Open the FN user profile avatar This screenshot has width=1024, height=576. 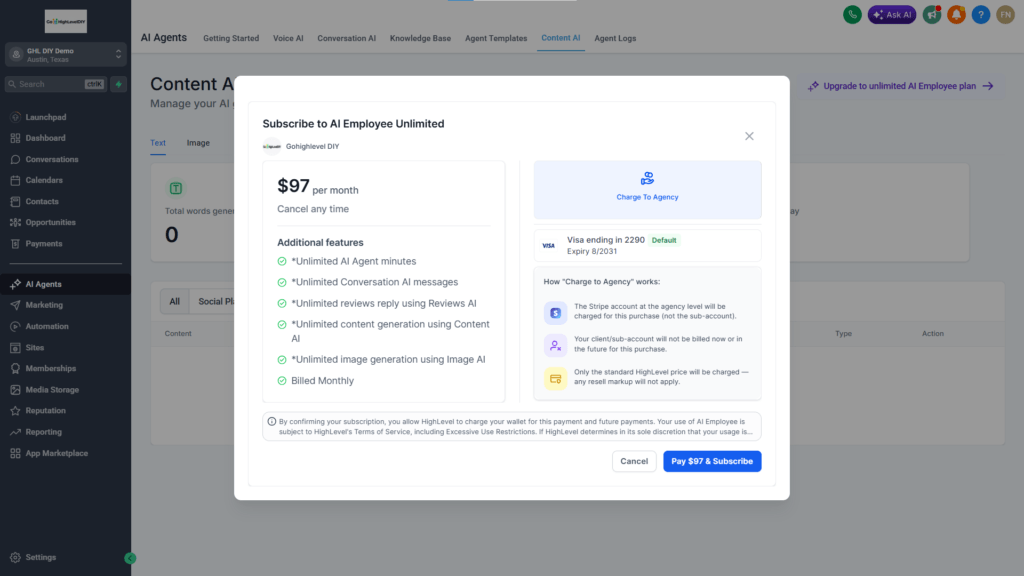(1005, 14)
